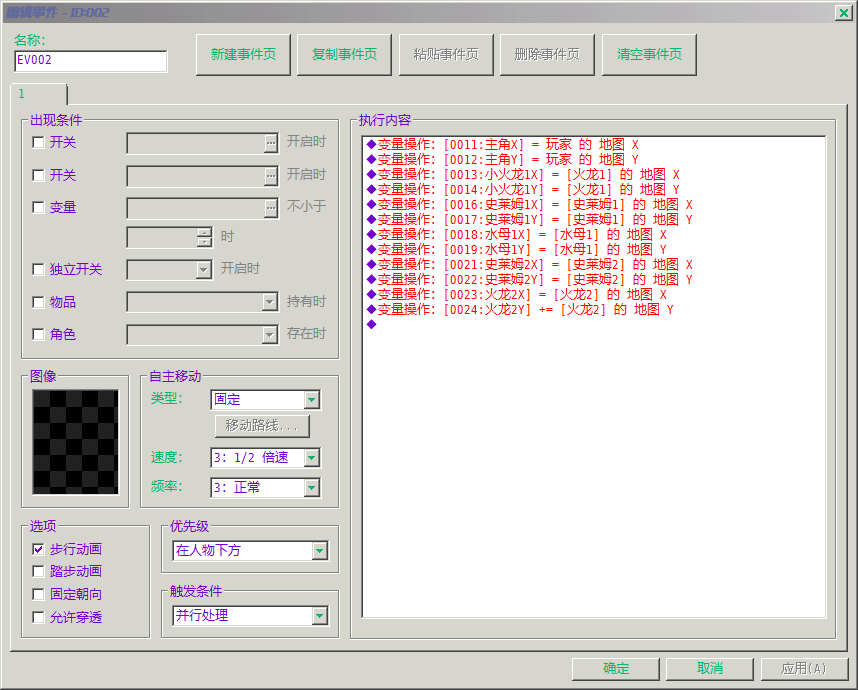This screenshot has height=690, width=858.
Task: Enable the 变量 condition checkbox
Action: pyautogui.click(x=38, y=207)
